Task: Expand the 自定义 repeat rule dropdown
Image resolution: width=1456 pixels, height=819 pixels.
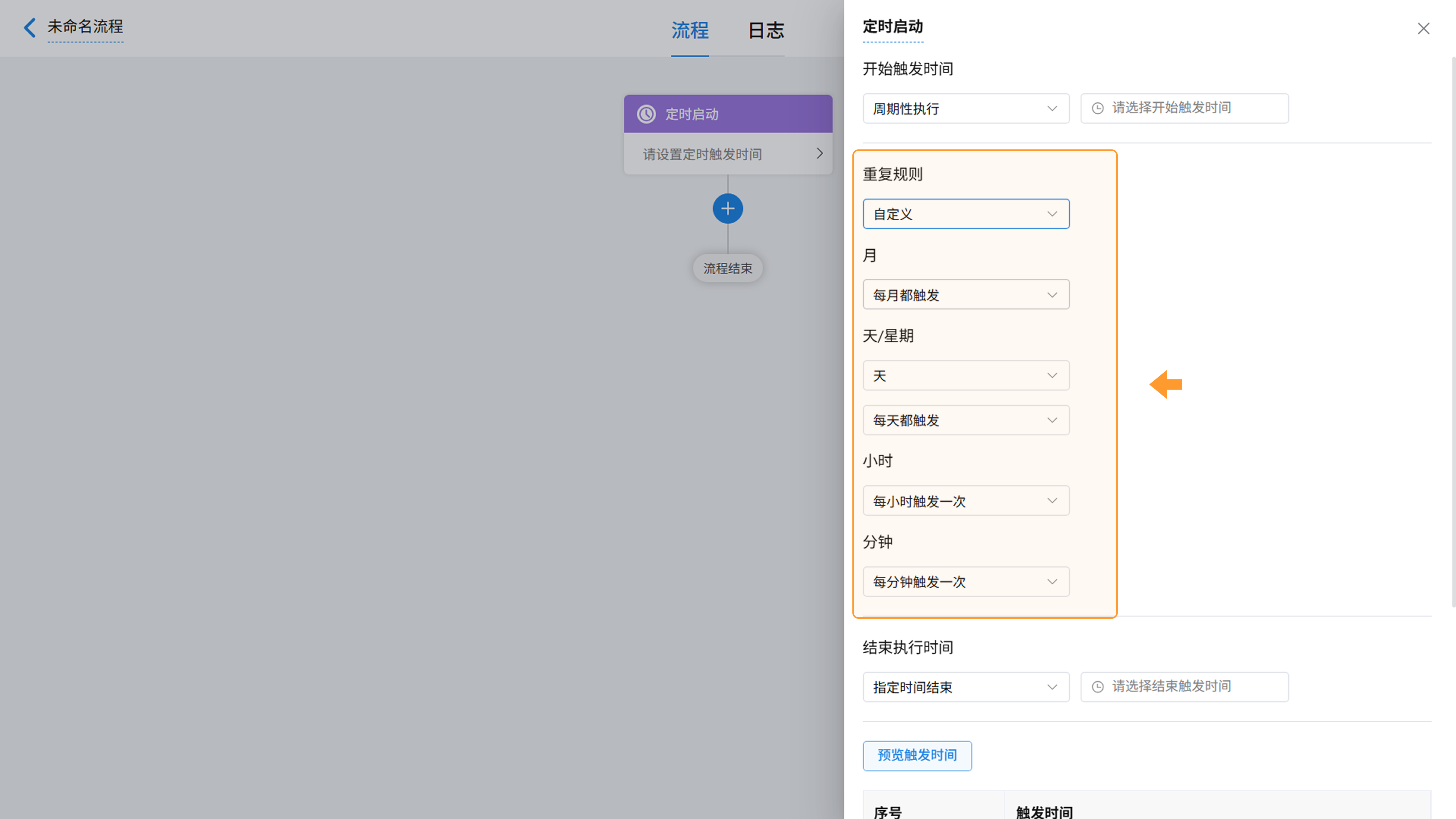Action: [965, 214]
